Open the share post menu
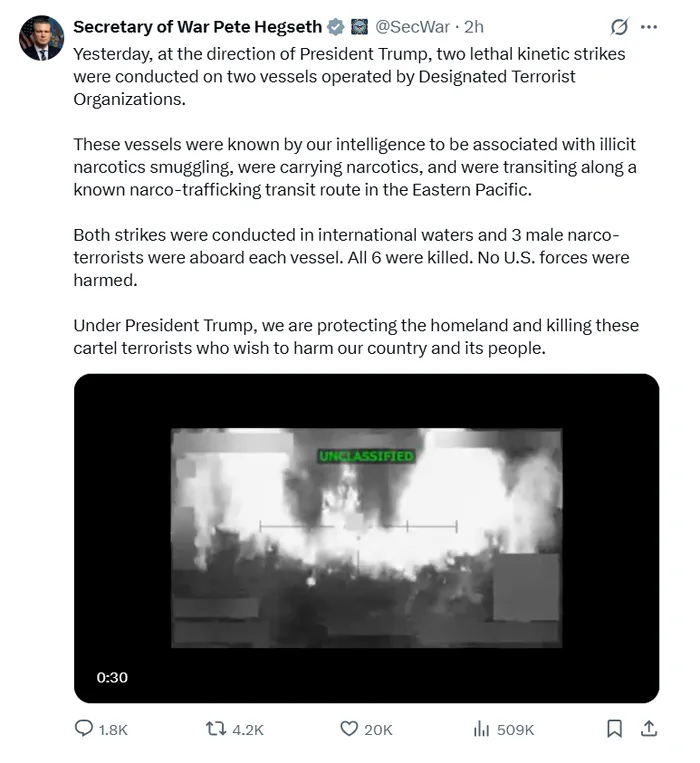The height and width of the screenshot is (763, 700). click(x=648, y=729)
